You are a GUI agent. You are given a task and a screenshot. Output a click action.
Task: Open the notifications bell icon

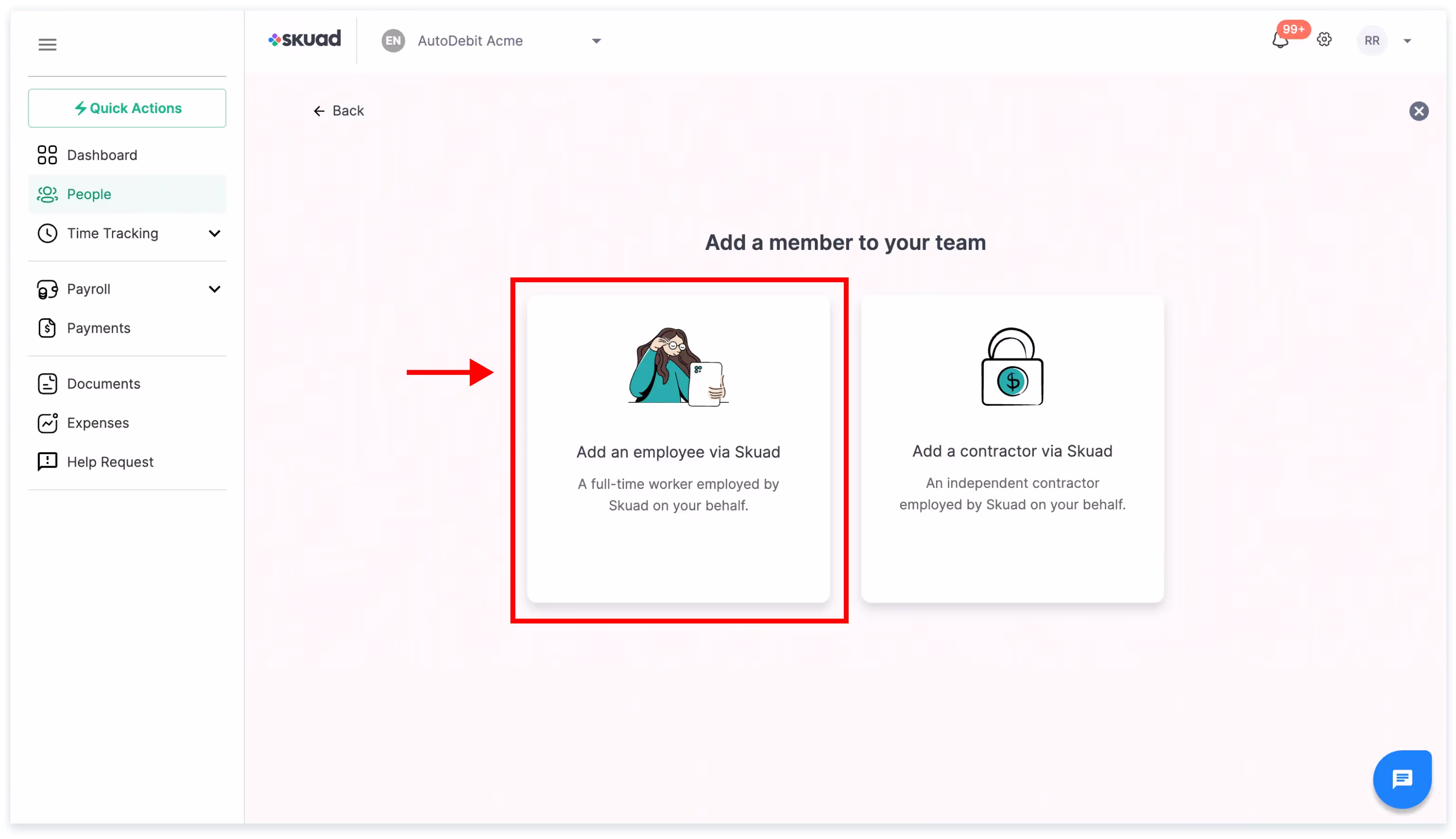point(1280,40)
